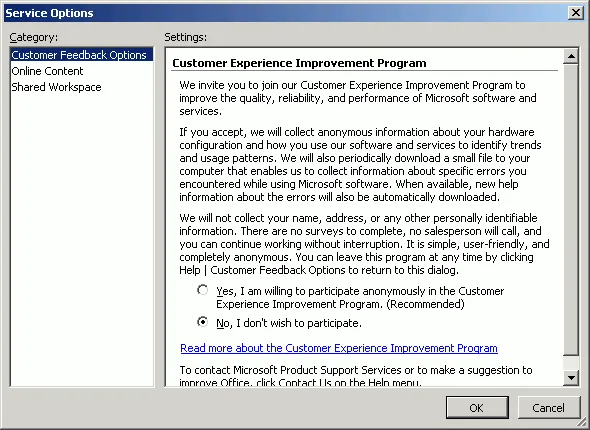This screenshot has width=590, height=430.
Task: Dismiss the dialog with Cancel button
Action: [549, 408]
